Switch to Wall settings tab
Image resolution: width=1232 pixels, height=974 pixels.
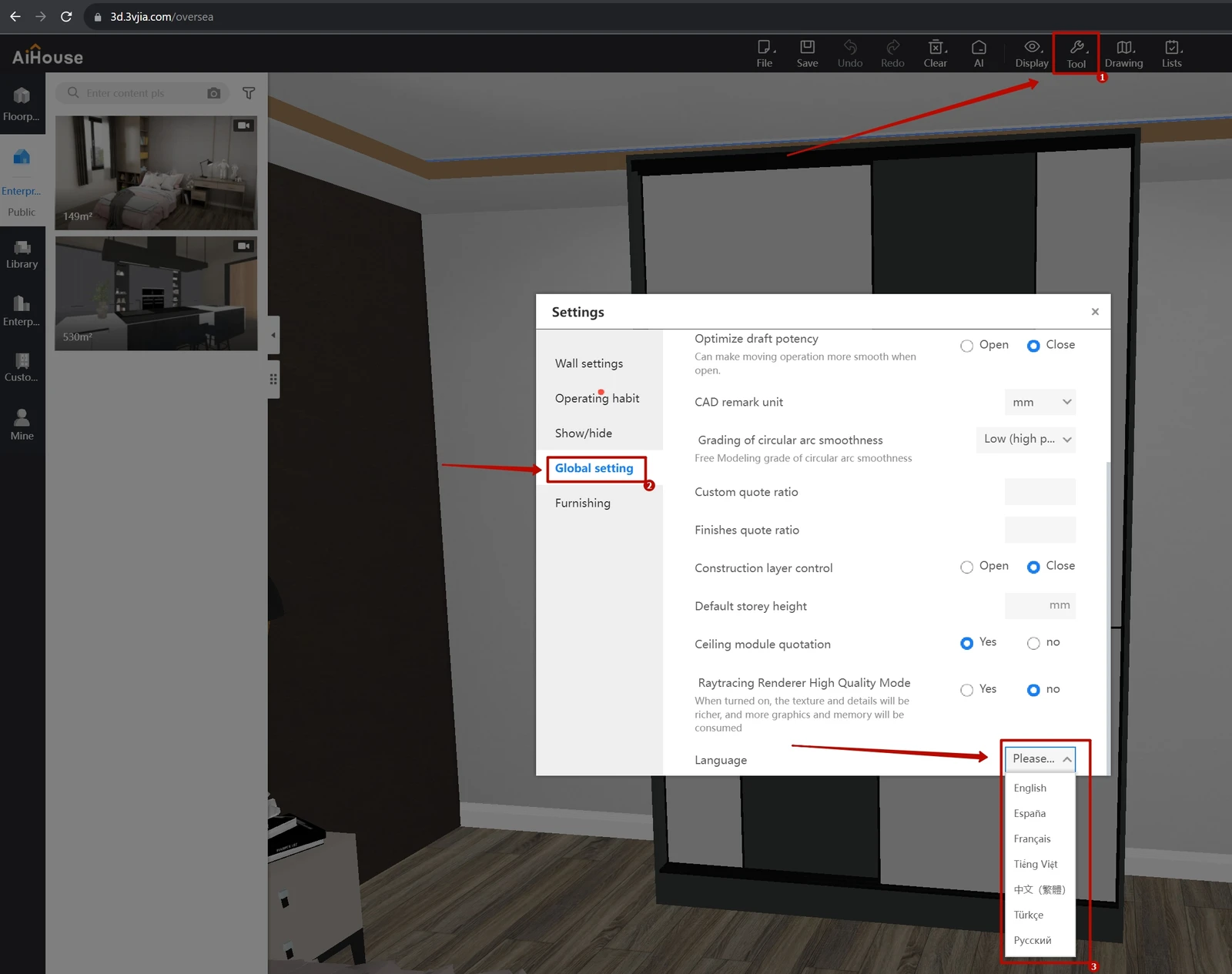(x=589, y=363)
